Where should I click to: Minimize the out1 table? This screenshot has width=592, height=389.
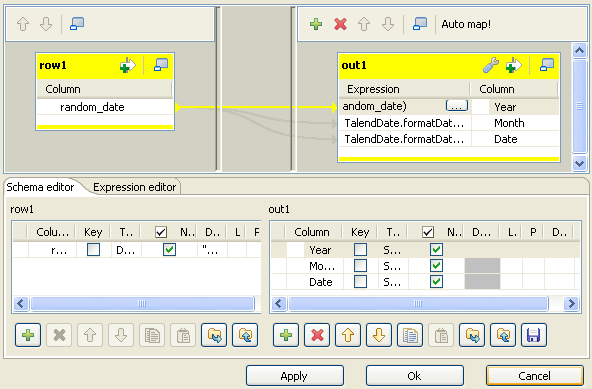[x=547, y=65]
